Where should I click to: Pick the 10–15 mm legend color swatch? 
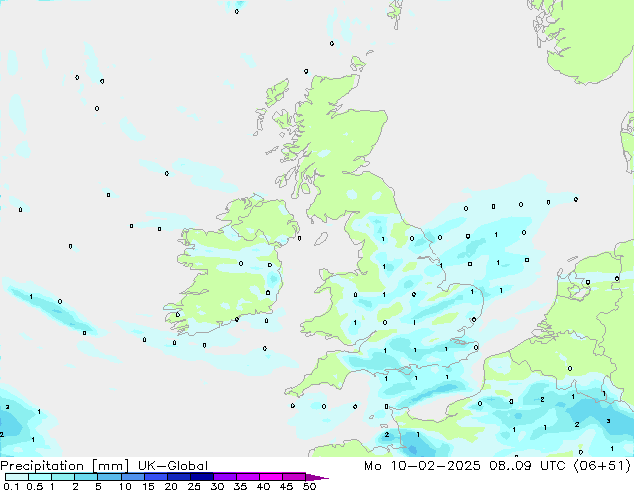(132, 477)
